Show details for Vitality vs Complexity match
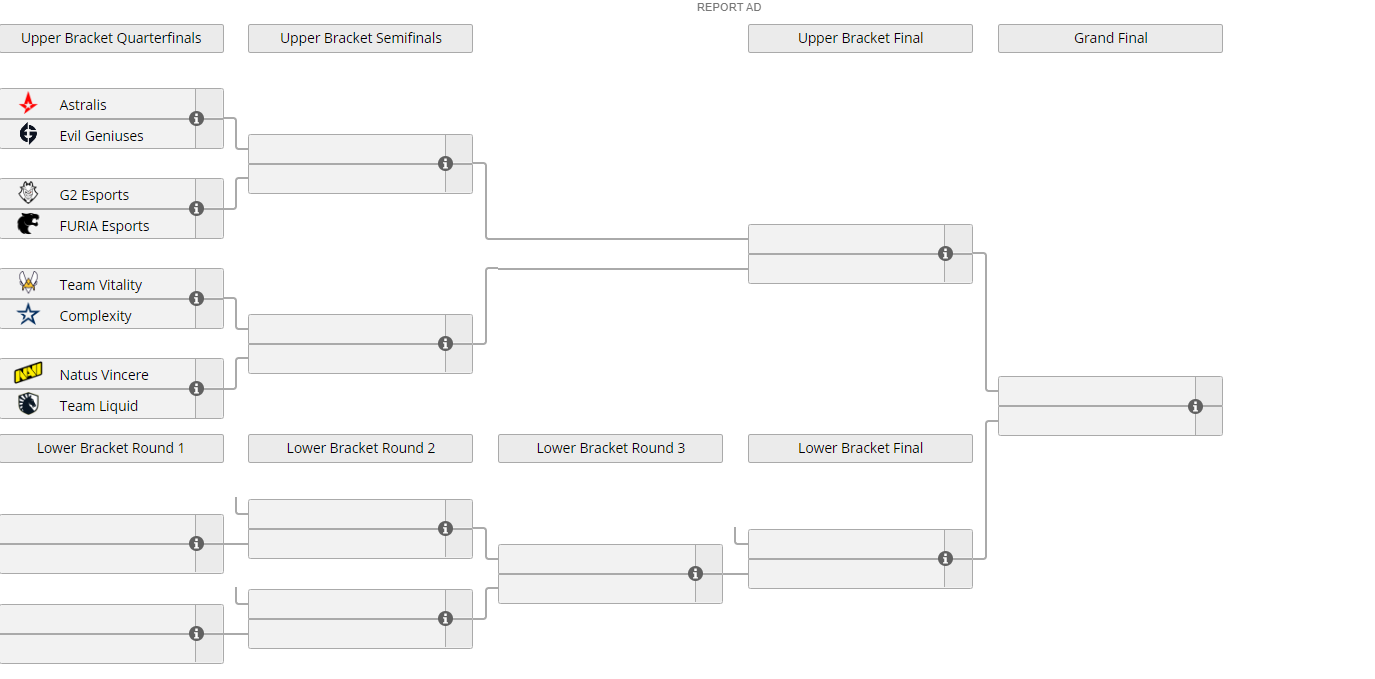This screenshot has width=1375, height=679. pyautogui.click(x=197, y=298)
